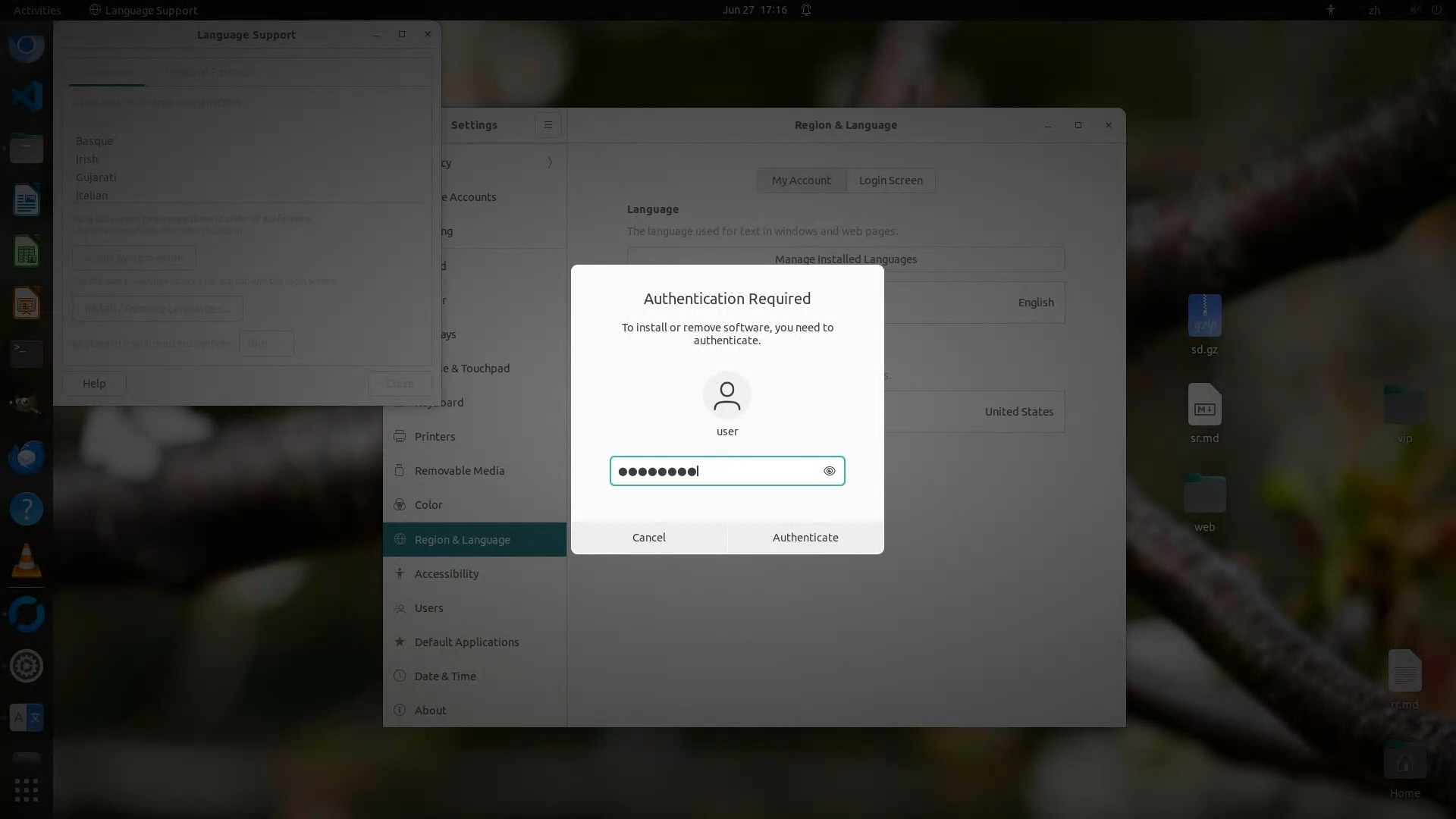This screenshot has width=1456, height=819.
Task: Click the notification bell icon
Action: [806, 10]
